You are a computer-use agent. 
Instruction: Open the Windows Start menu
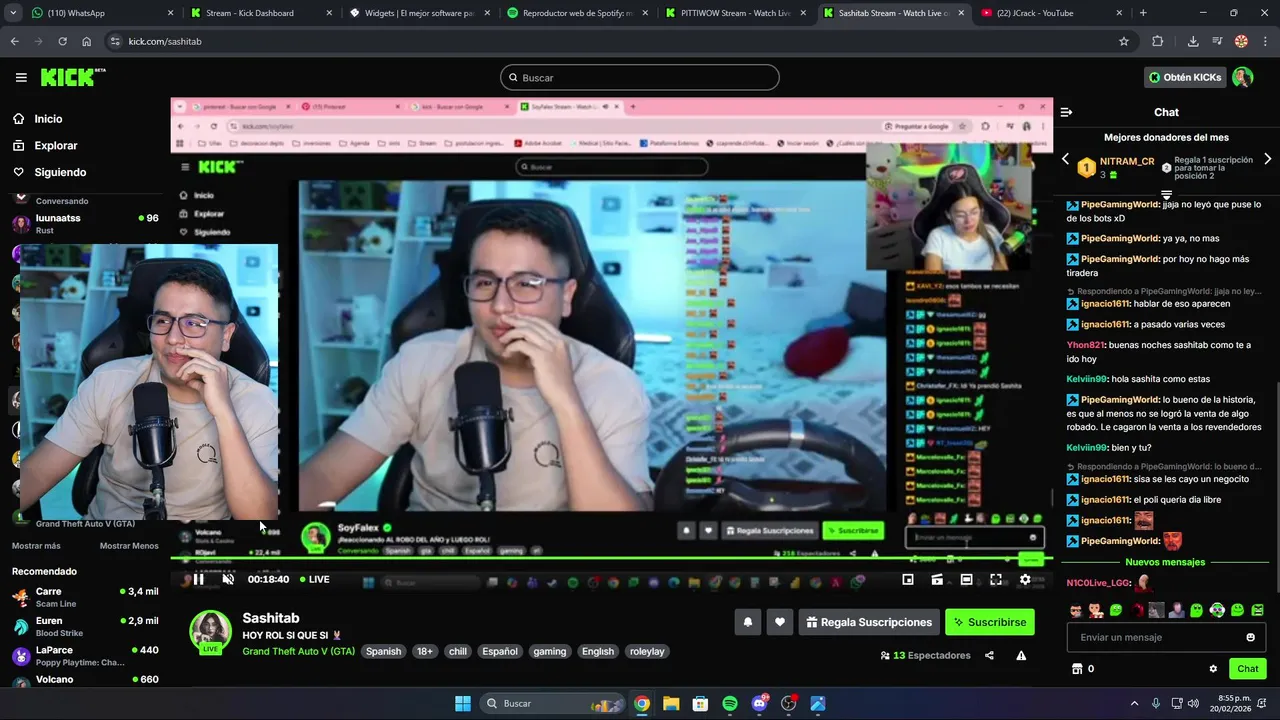pyautogui.click(x=463, y=703)
